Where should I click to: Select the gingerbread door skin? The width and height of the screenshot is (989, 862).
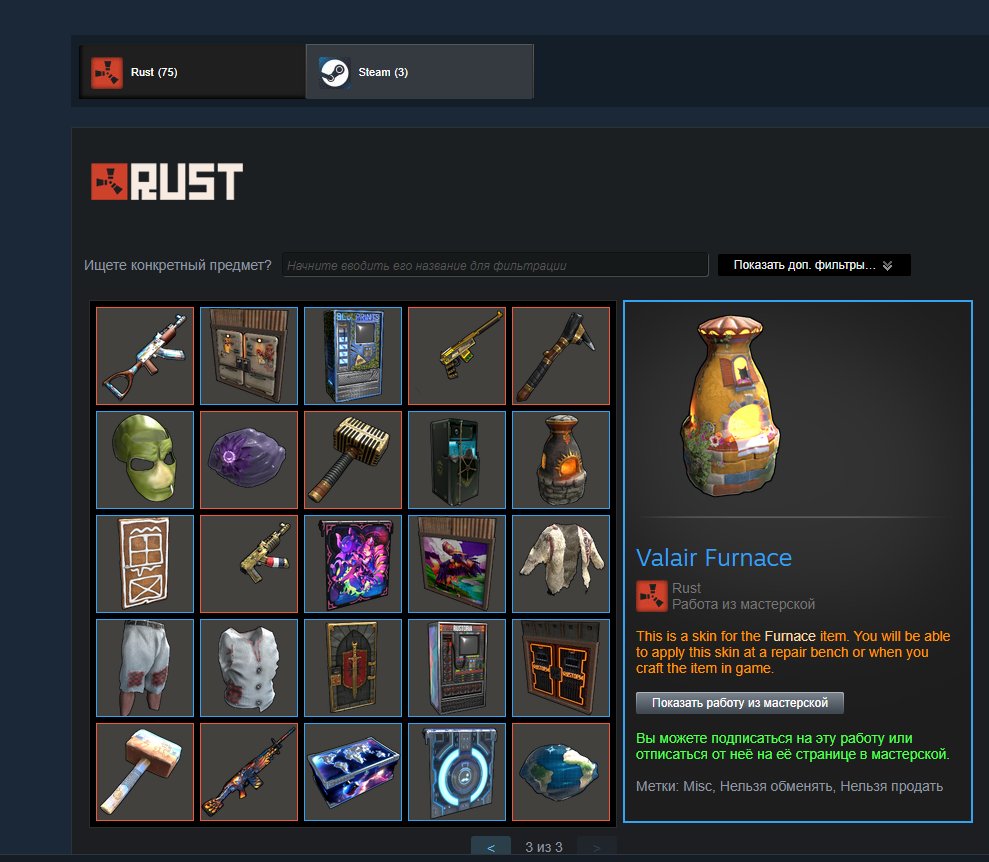coord(145,564)
